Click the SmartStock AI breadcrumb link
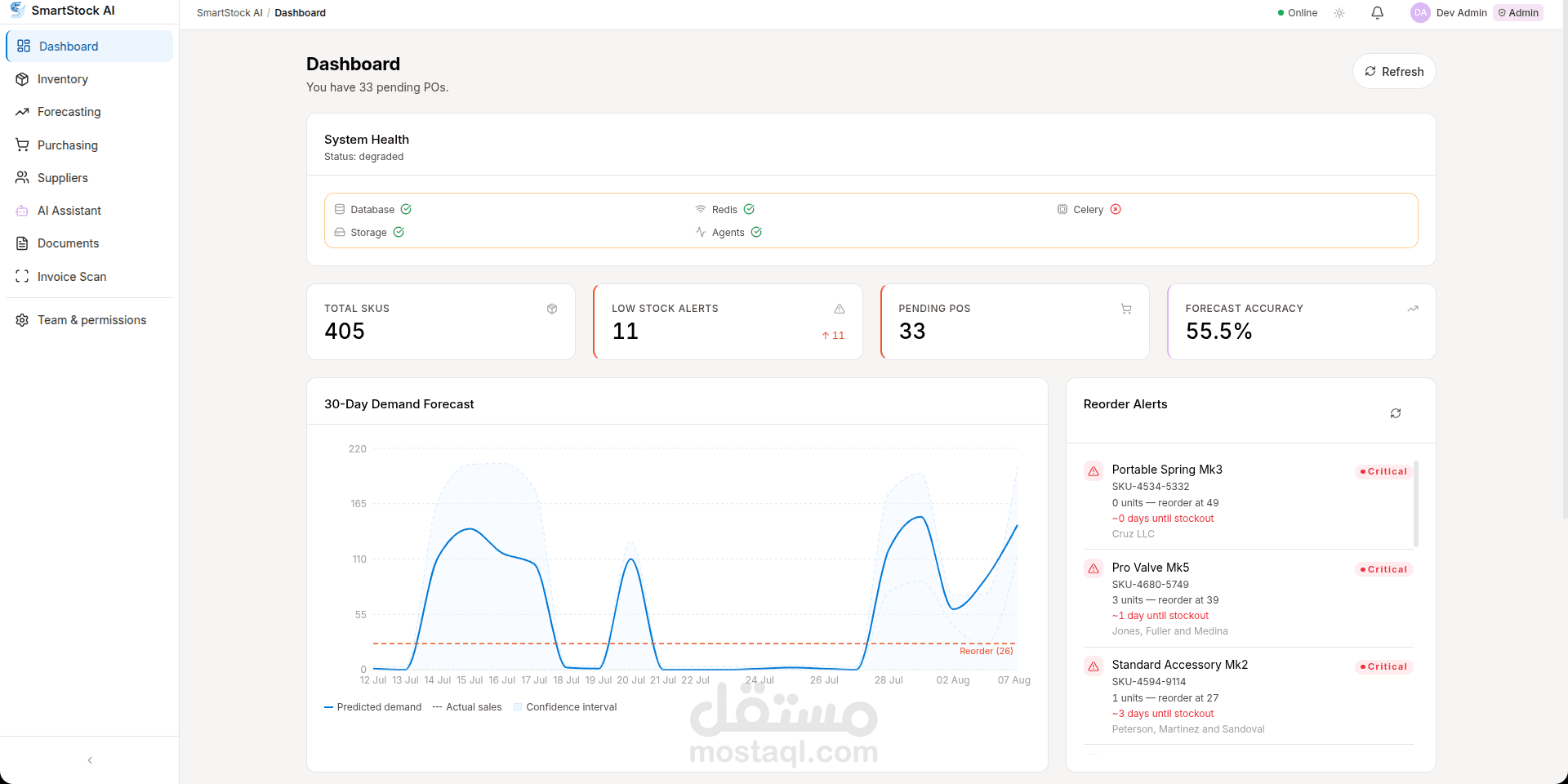The image size is (1568, 784). pyautogui.click(x=229, y=13)
